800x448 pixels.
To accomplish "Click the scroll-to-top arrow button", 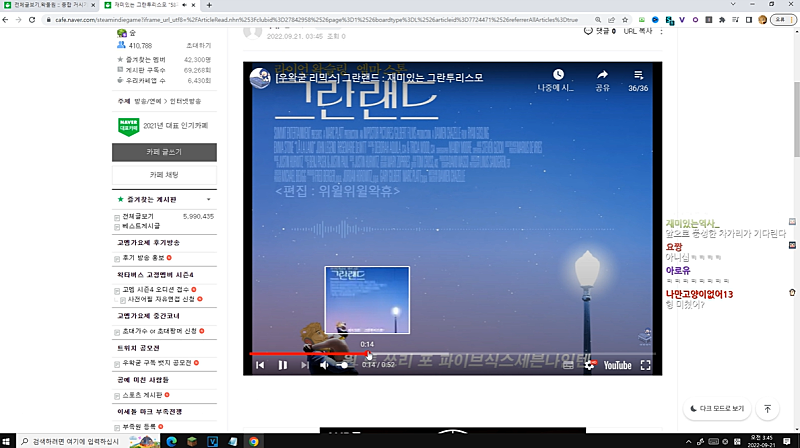I will tap(767, 409).
